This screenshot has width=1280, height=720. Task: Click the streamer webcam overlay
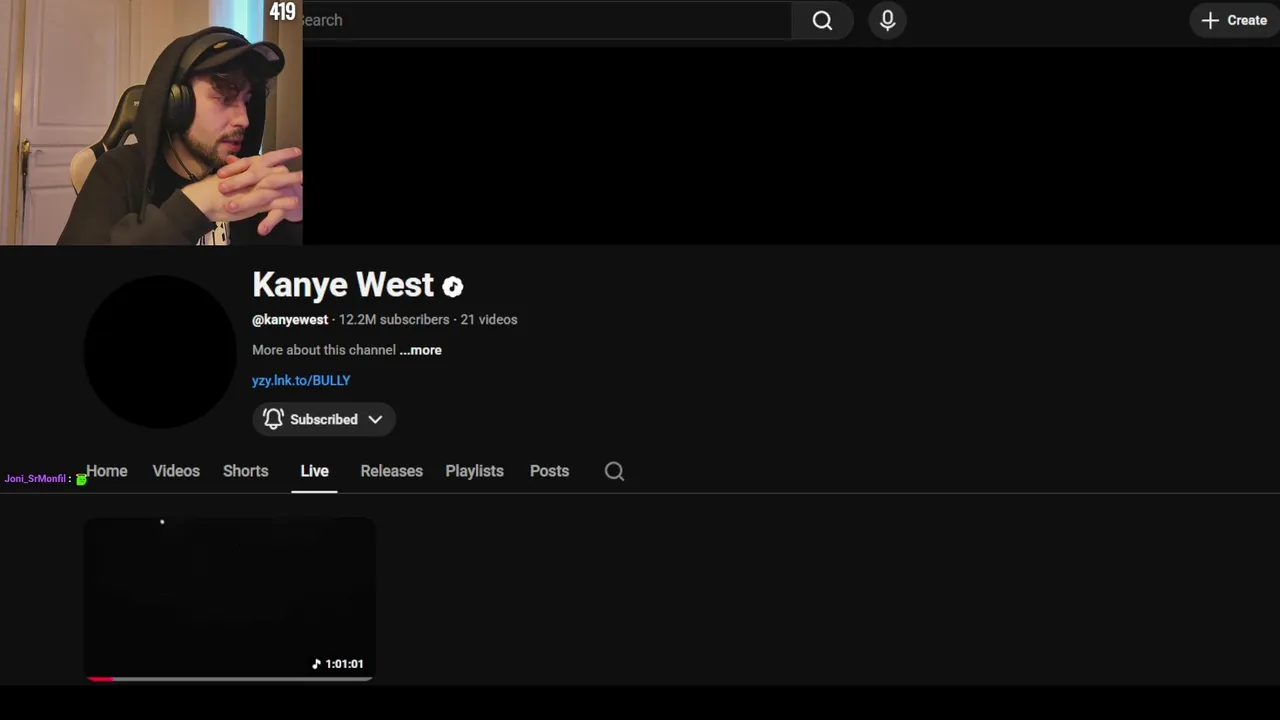click(151, 122)
